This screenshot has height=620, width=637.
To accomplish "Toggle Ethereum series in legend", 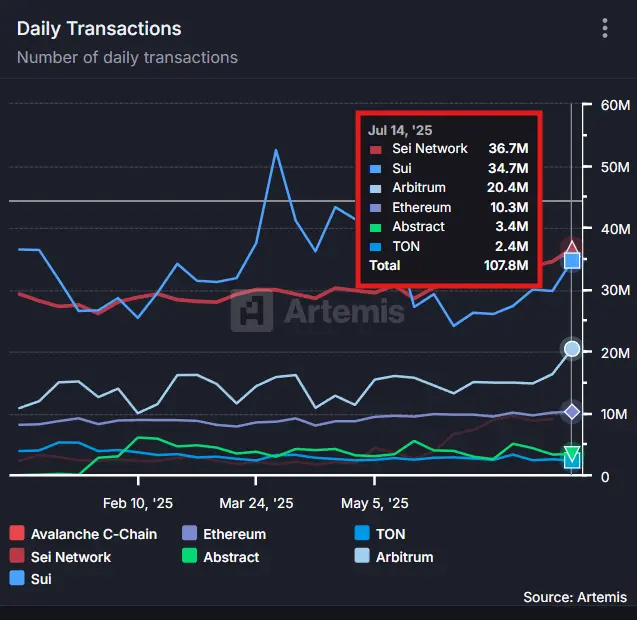I will pyautogui.click(x=224, y=533).
